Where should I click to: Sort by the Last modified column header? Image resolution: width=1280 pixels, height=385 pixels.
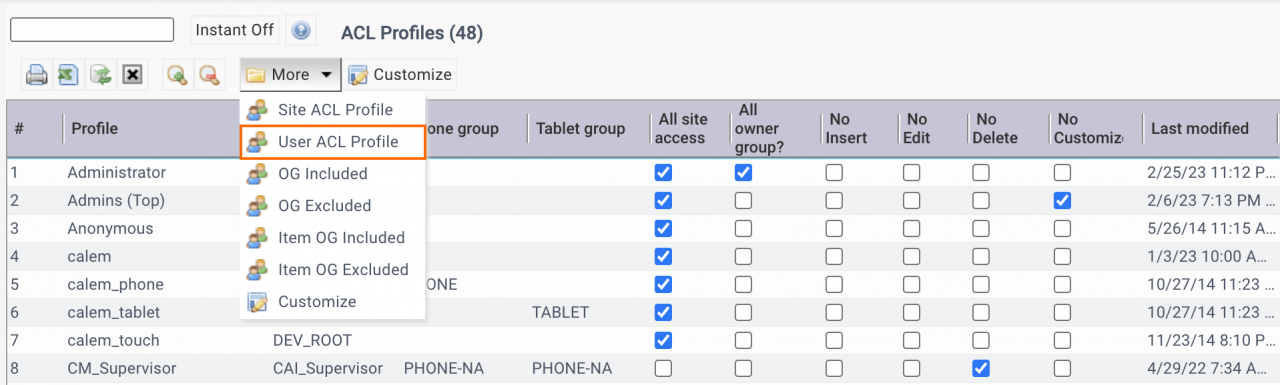tap(1199, 128)
